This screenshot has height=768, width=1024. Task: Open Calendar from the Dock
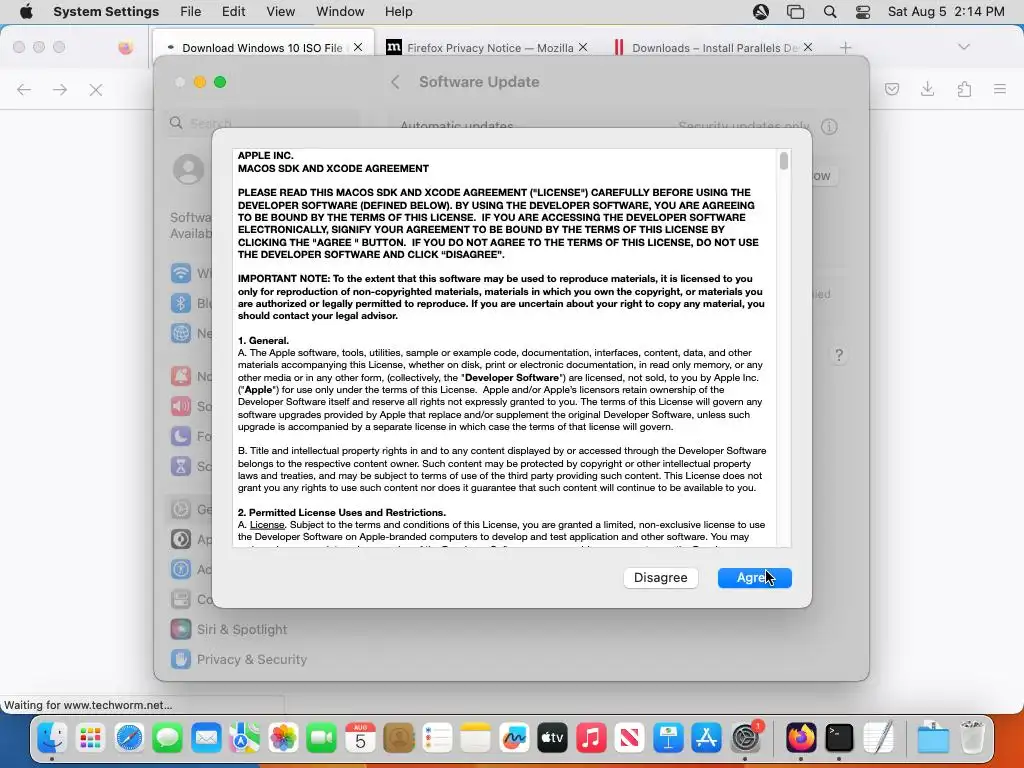click(360, 738)
